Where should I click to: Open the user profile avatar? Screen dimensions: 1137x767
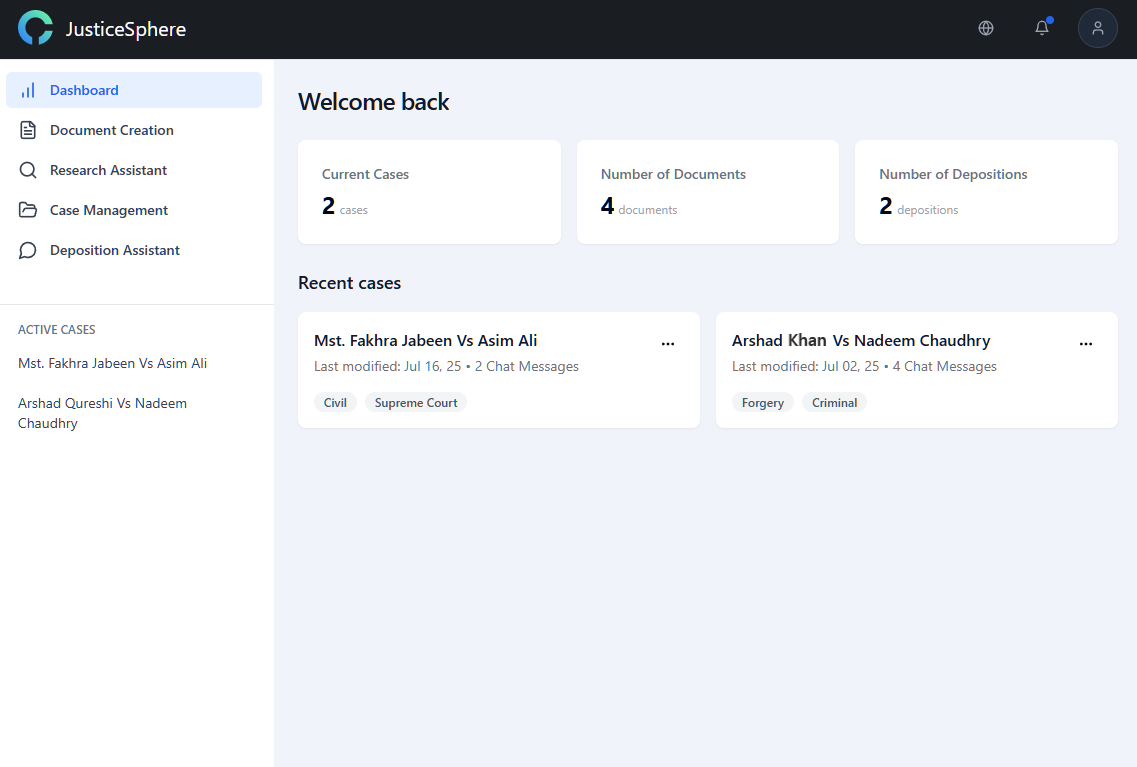[1097, 28]
